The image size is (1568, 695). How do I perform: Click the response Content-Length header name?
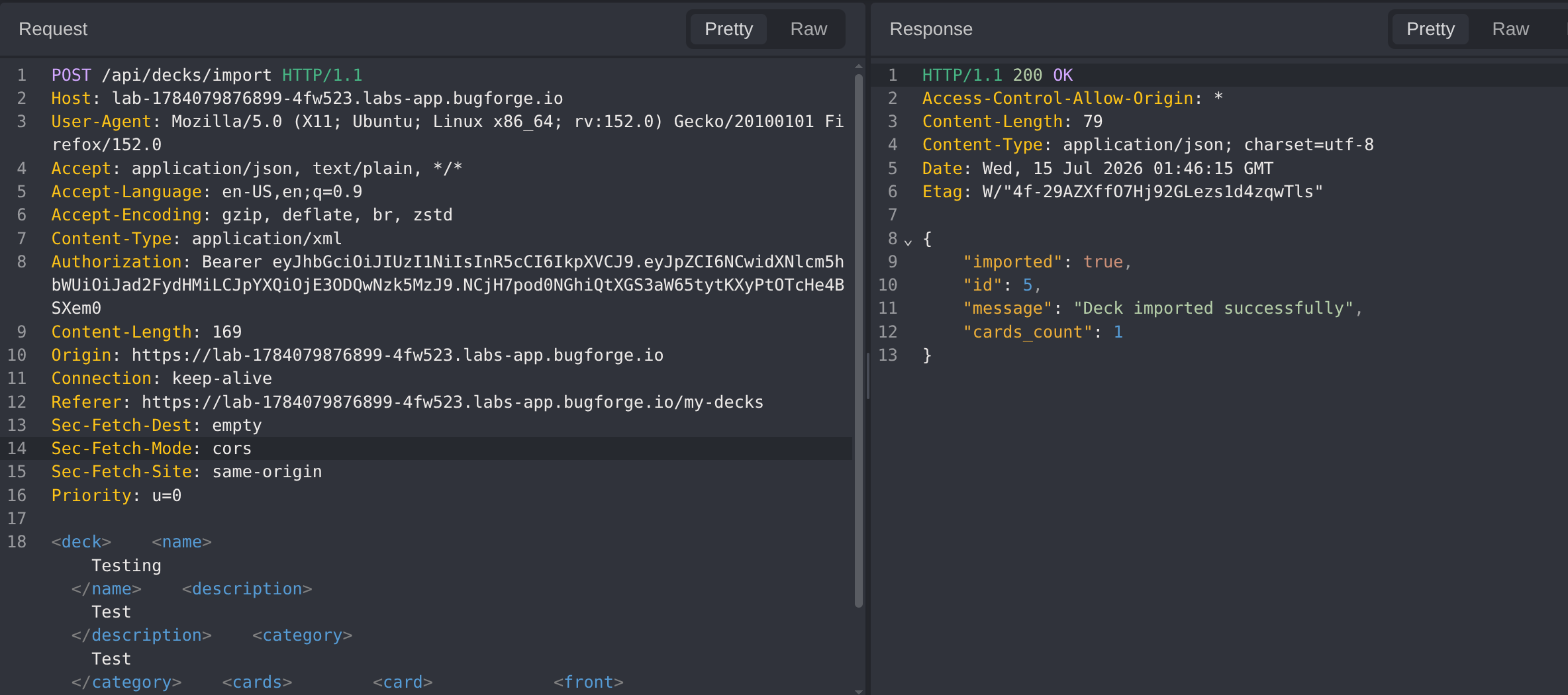point(993,122)
